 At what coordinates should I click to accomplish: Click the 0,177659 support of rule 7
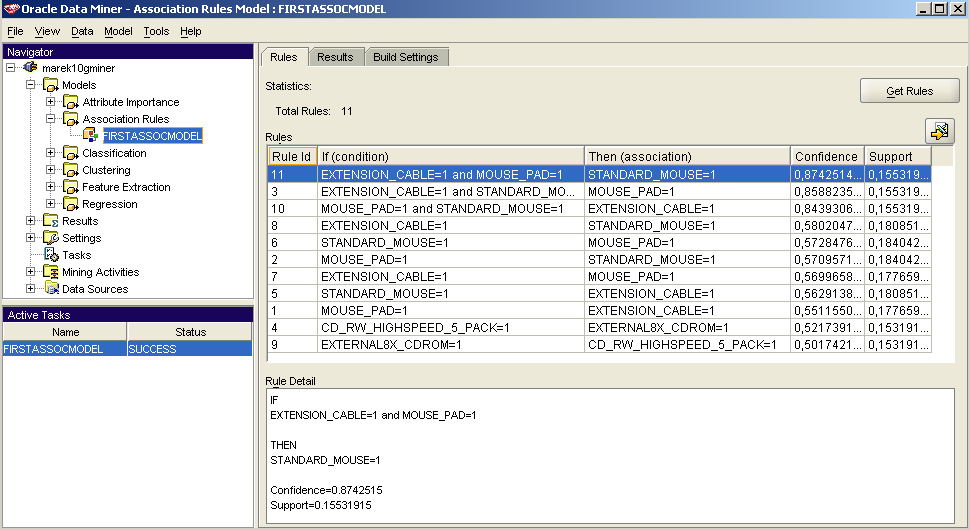coord(898,276)
